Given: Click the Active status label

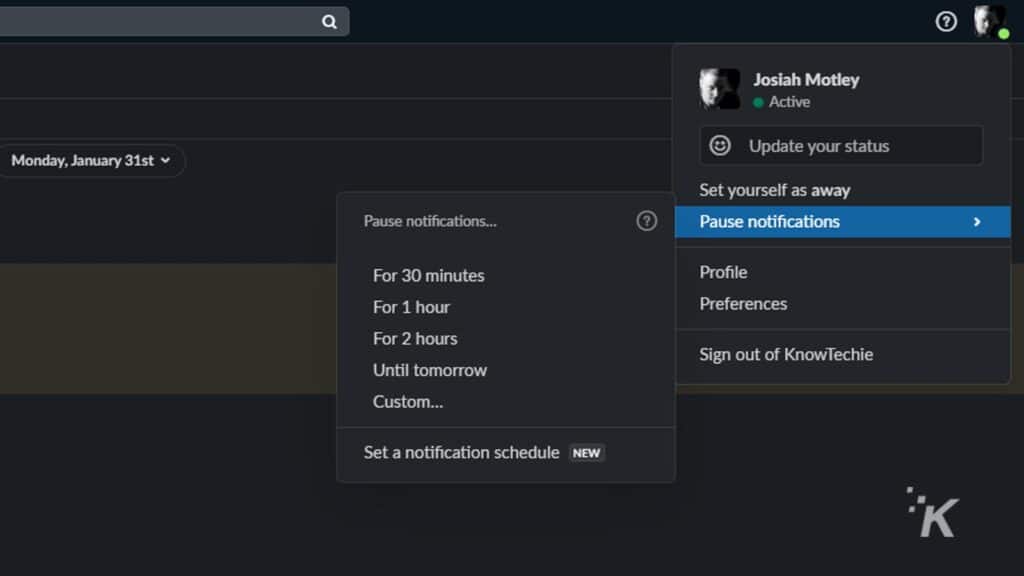Looking at the screenshot, I should click(789, 102).
